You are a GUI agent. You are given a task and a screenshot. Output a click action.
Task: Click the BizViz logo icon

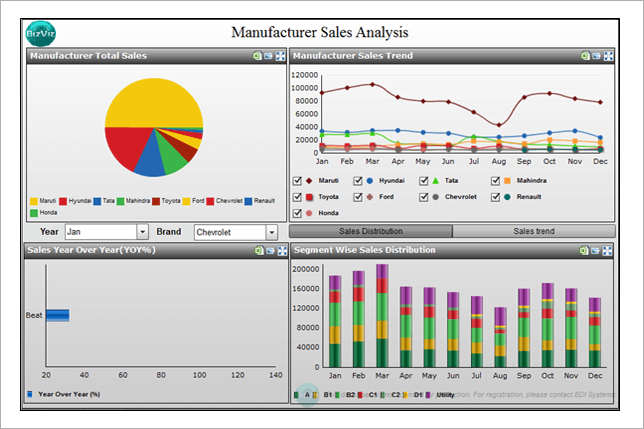(x=40, y=34)
